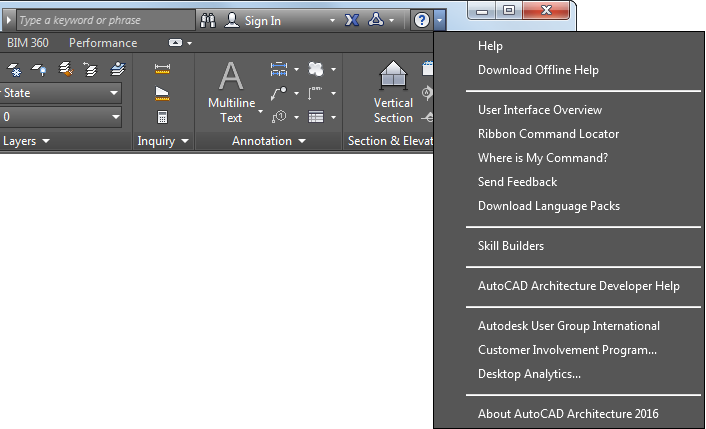Choose Autodesk User Group International
The height and width of the screenshot is (429, 706).
click(x=569, y=326)
